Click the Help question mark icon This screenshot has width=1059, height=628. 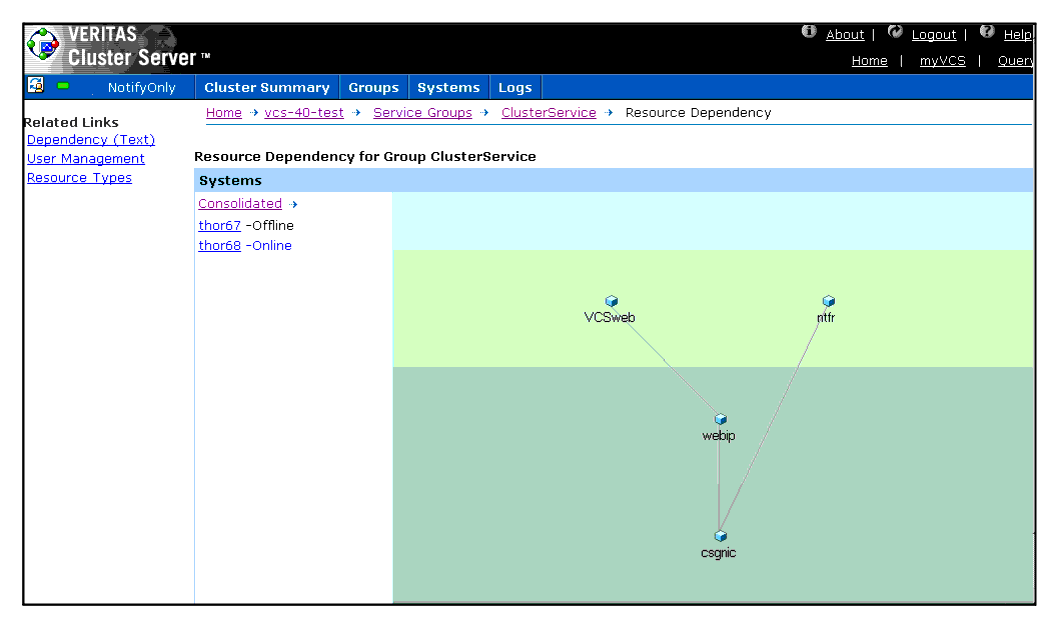pos(987,33)
